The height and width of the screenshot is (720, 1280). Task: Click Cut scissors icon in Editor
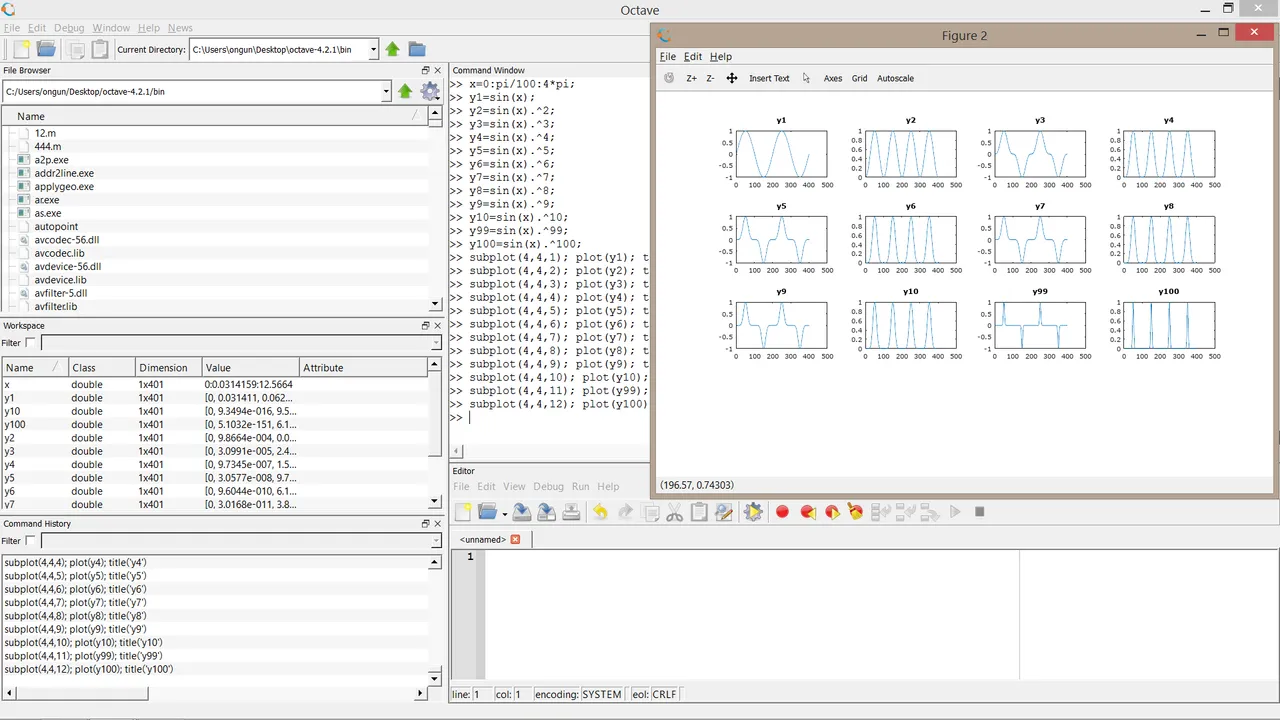coord(674,512)
